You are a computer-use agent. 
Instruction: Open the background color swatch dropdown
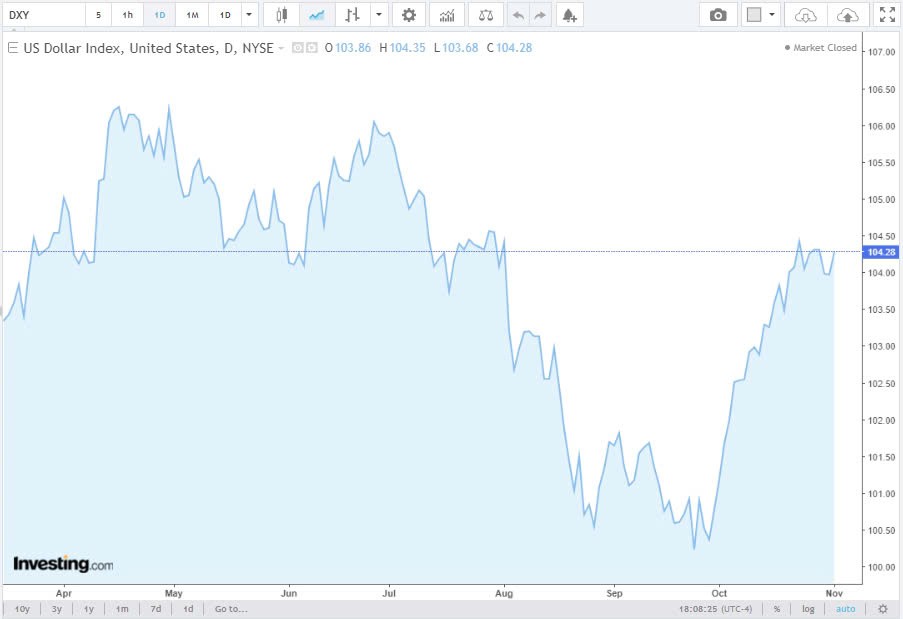(770, 14)
